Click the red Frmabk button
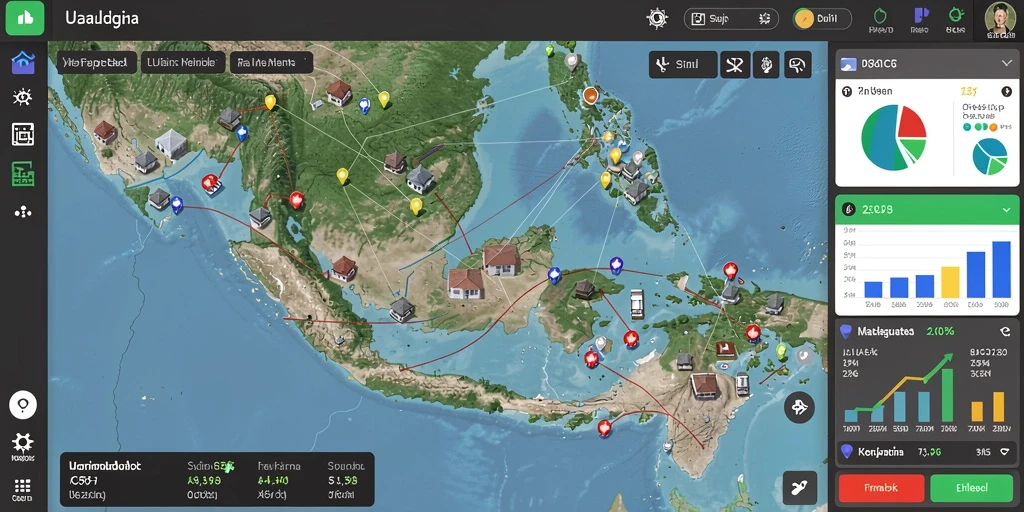 point(881,488)
